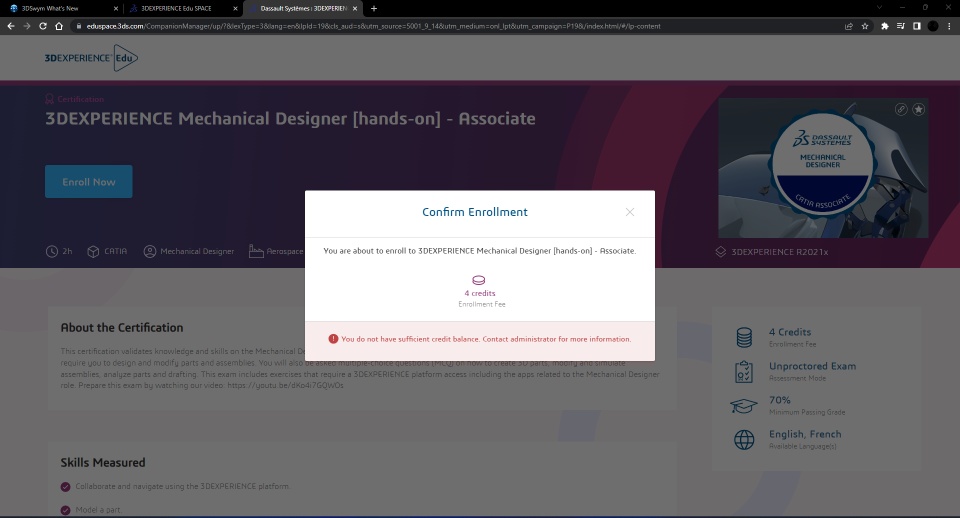Open the browser three-dot menu
The height and width of the screenshot is (518, 960).
point(949,26)
